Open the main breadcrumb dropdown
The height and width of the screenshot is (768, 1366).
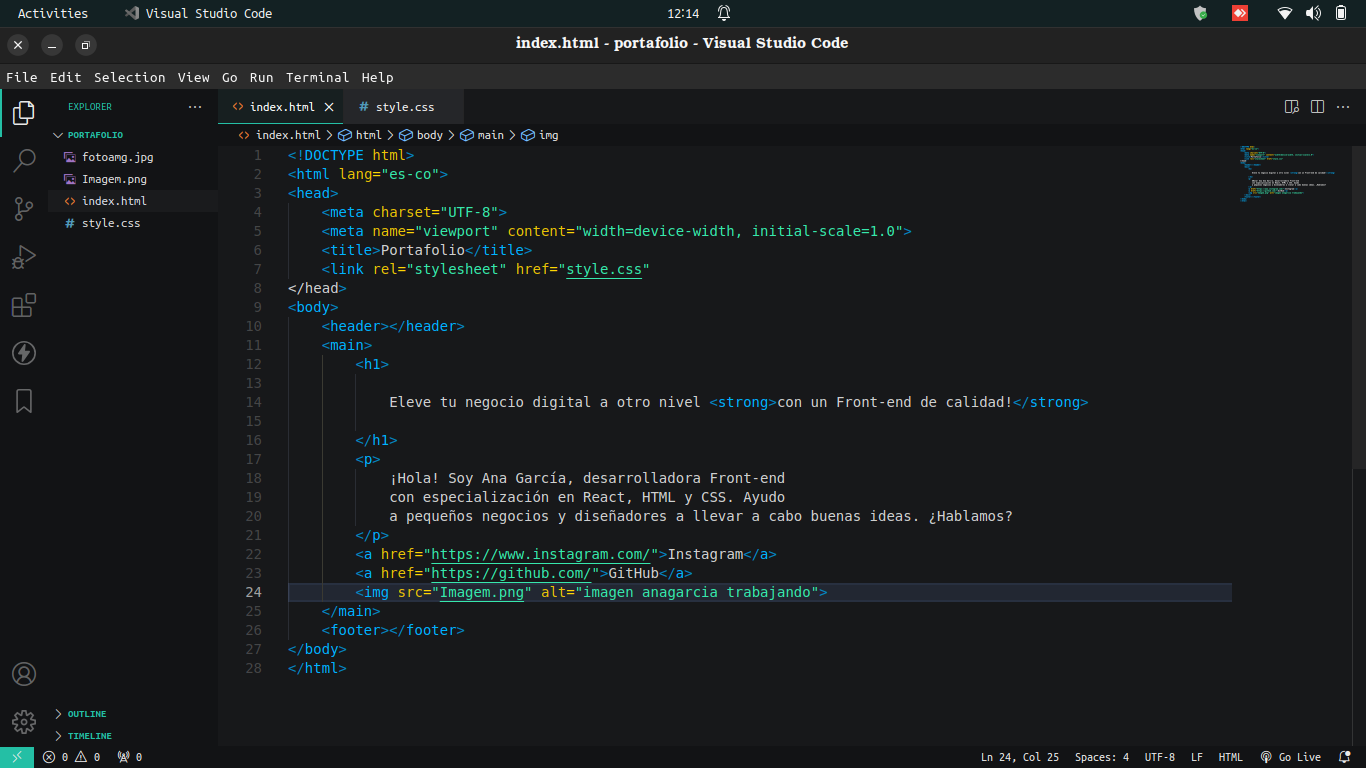click(482, 135)
